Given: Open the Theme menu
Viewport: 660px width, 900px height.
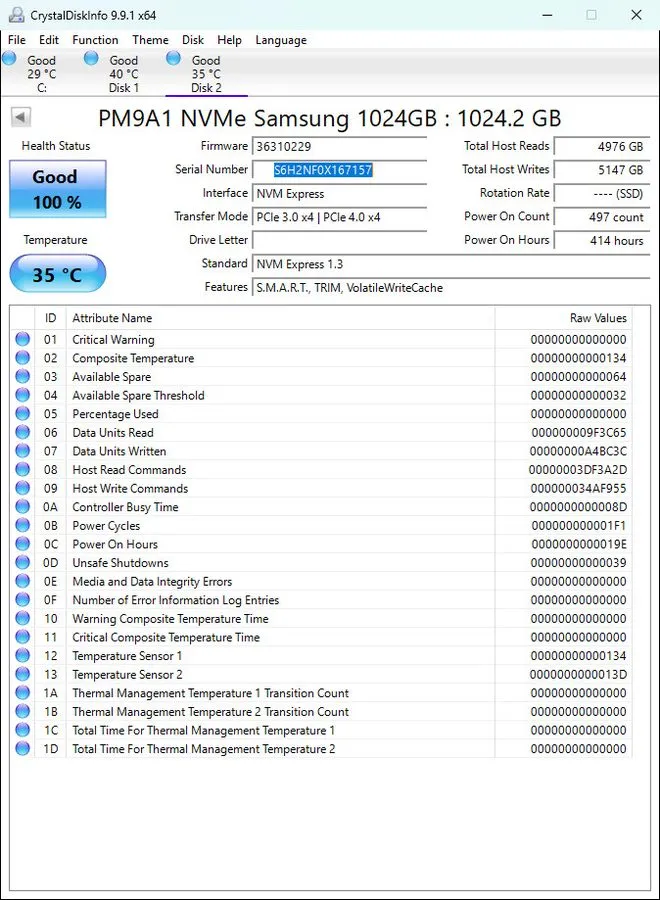Looking at the screenshot, I should pos(150,40).
